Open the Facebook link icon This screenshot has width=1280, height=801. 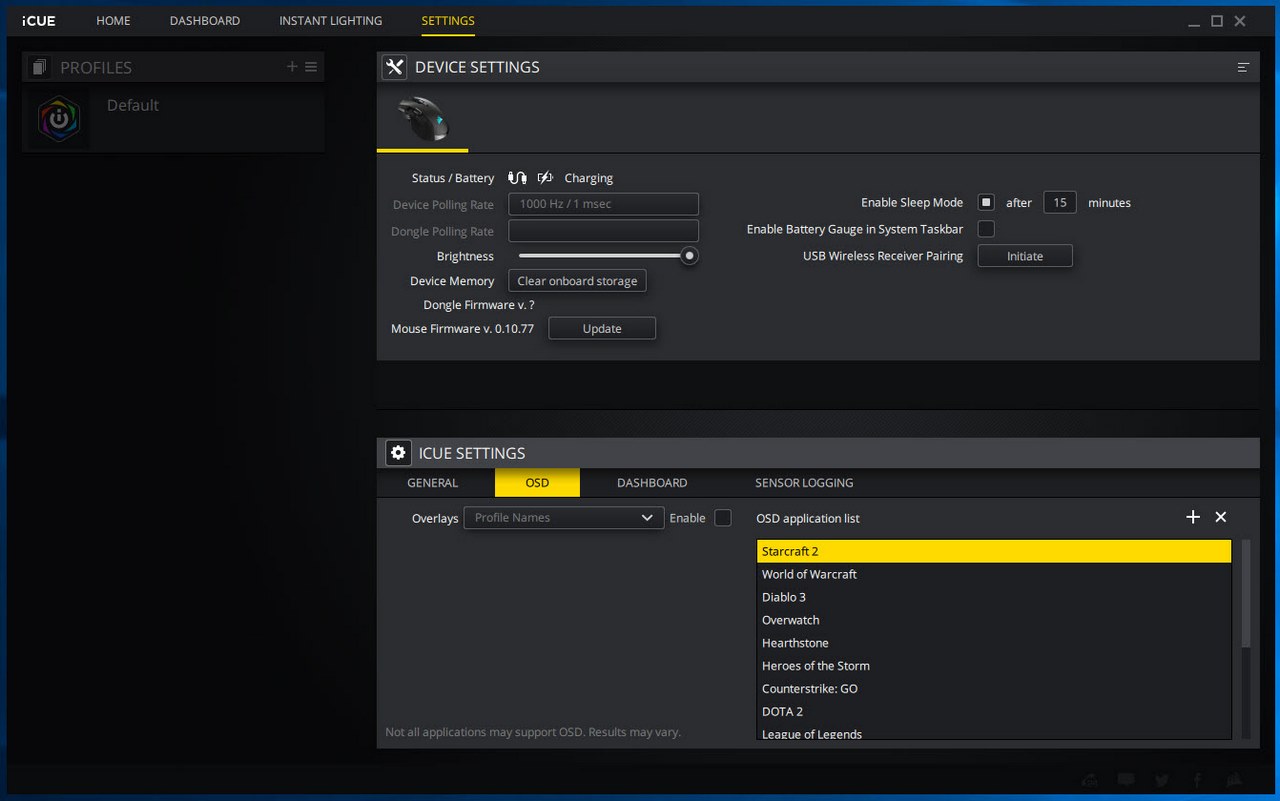coord(1197,780)
